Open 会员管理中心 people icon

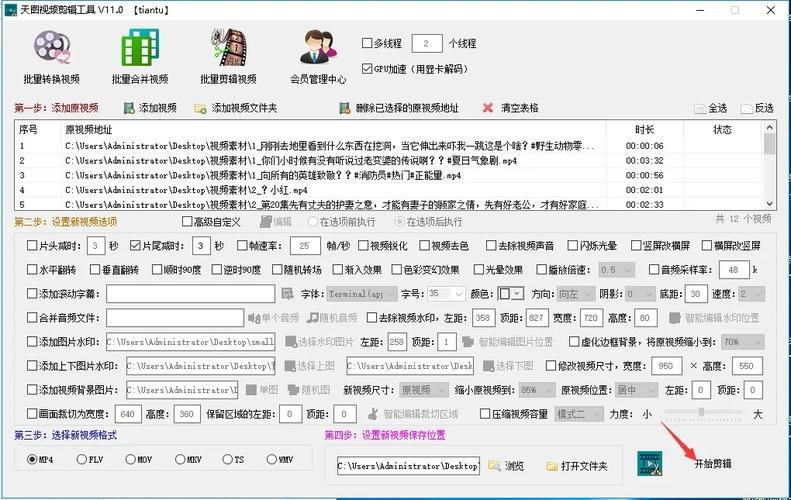point(318,47)
